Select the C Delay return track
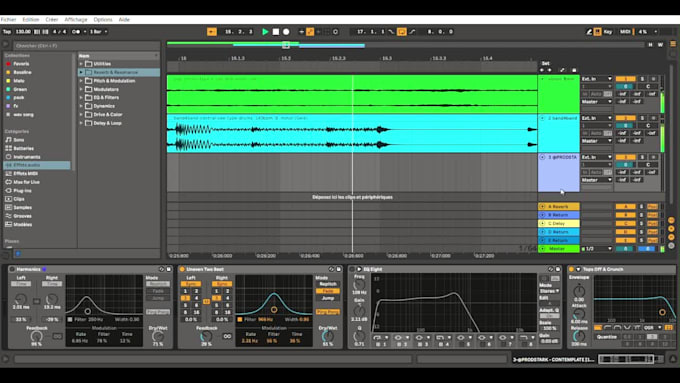This screenshot has height=383, width=680. [559, 223]
